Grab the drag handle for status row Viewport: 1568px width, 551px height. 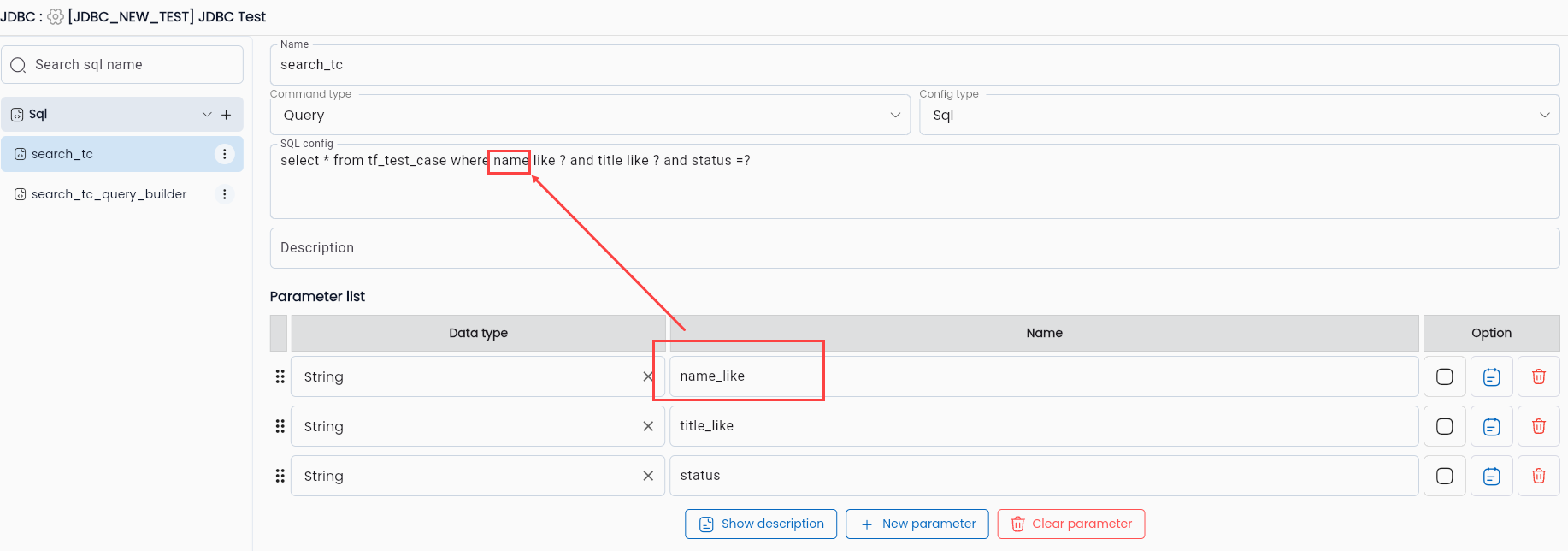tap(280, 476)
